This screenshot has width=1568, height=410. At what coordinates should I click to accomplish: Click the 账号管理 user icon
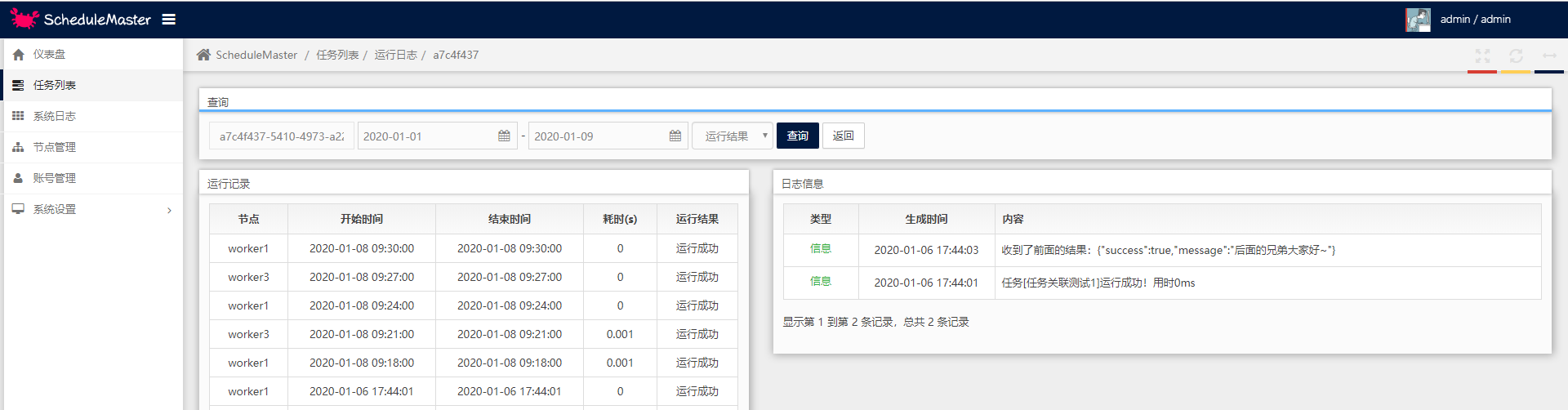point(18,178)
